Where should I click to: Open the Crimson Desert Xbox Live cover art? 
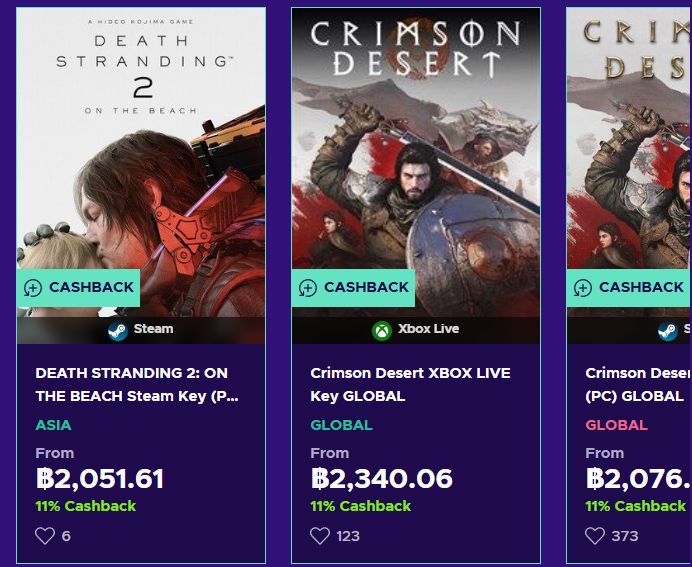pos(416,150)
